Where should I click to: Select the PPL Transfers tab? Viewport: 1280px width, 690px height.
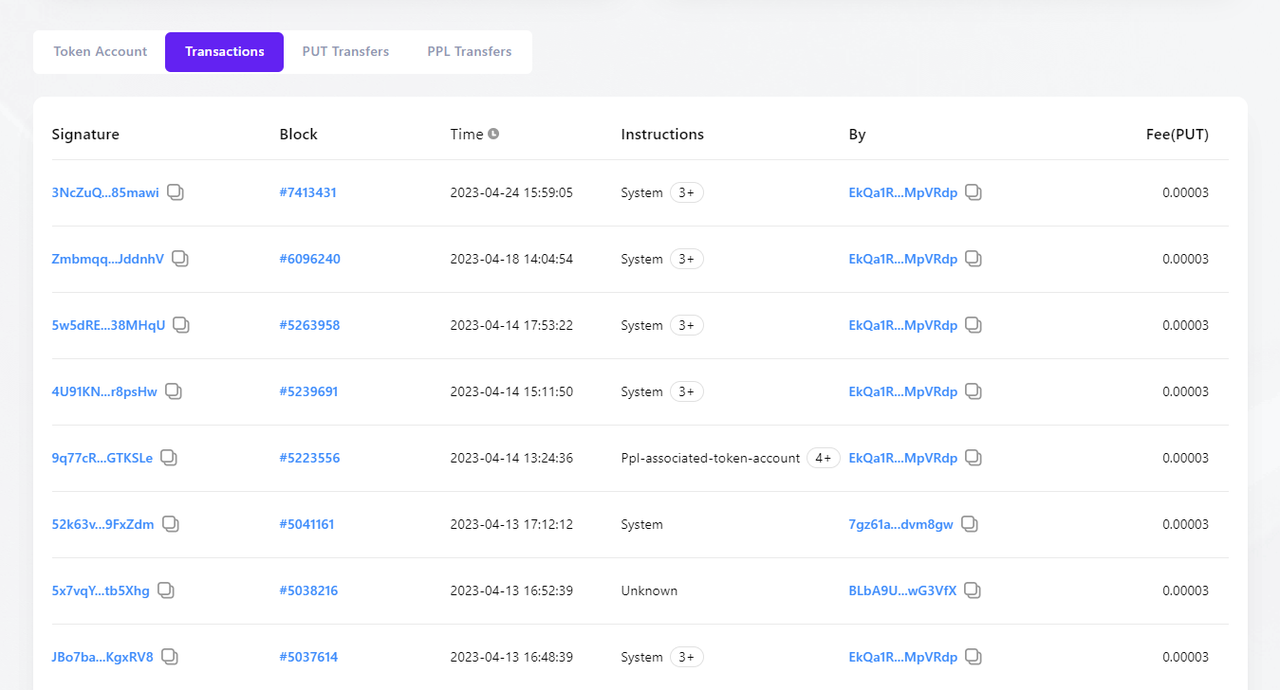point(469,52)
